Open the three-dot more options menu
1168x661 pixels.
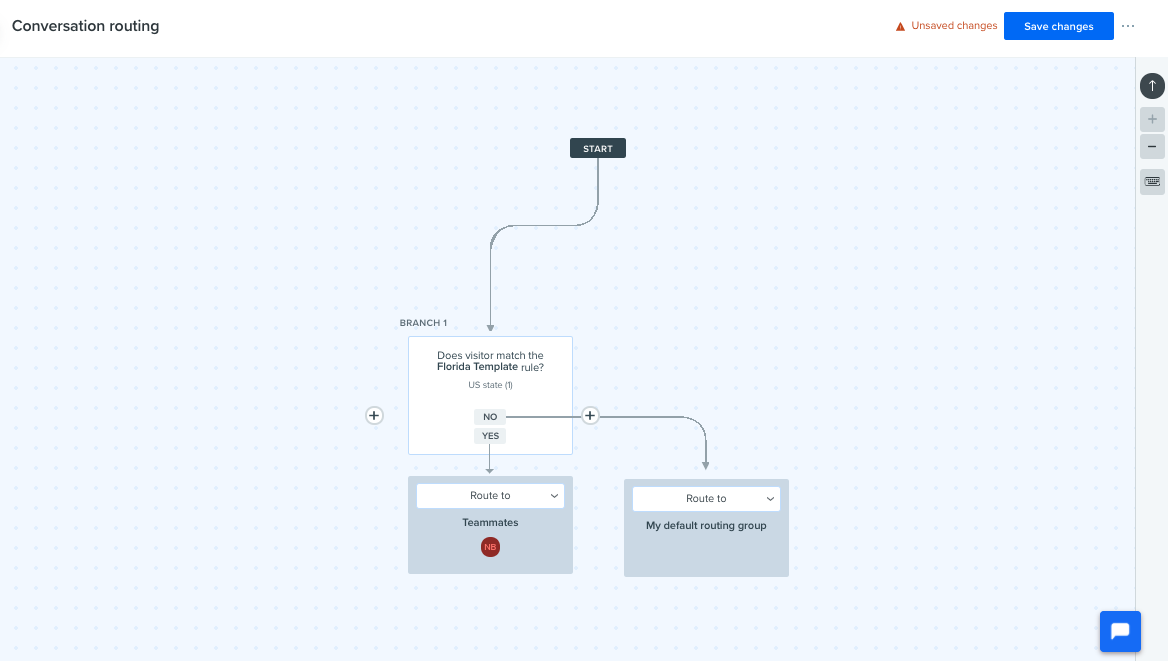coord(1128,26)
